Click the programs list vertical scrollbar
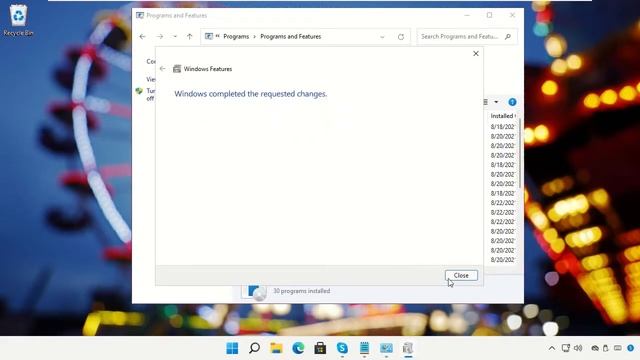This screenshot has height=360, width=640. 520,153
